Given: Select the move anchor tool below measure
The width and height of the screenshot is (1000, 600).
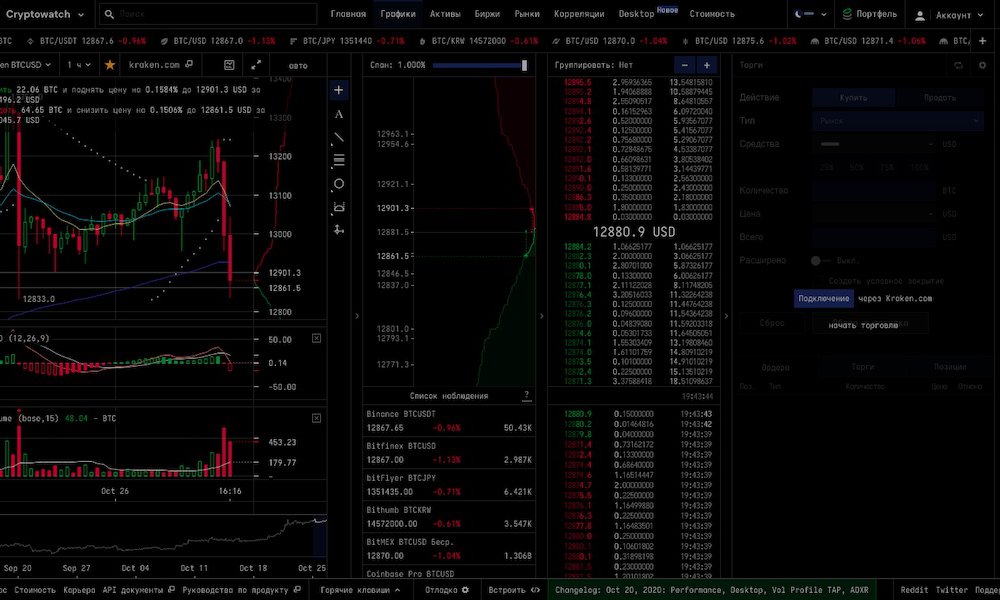Looking at the screenshot, I should click(339, 230).
